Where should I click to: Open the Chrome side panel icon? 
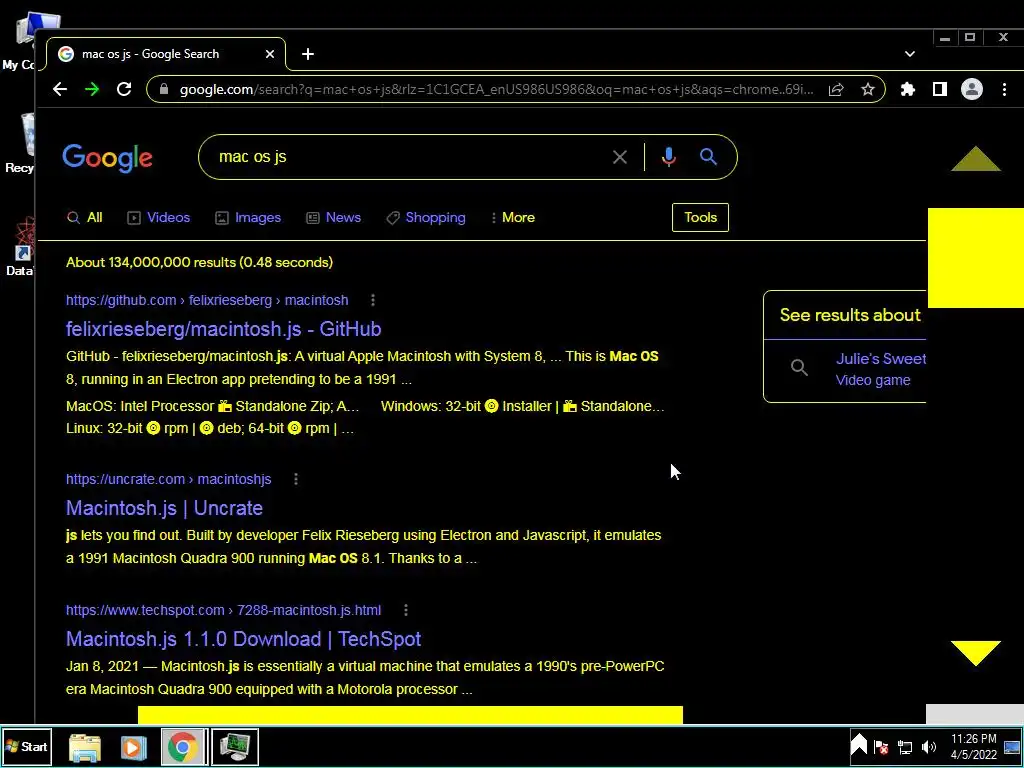(940, 89)
